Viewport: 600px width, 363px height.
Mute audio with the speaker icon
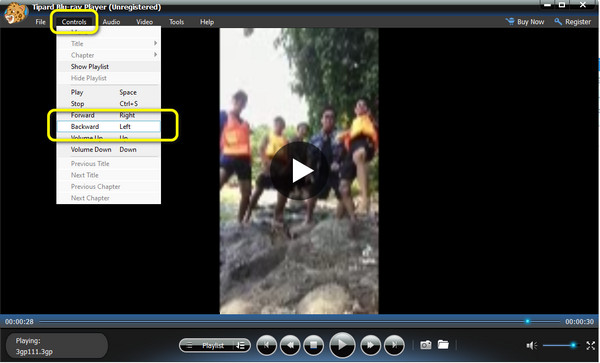point(532,345)
